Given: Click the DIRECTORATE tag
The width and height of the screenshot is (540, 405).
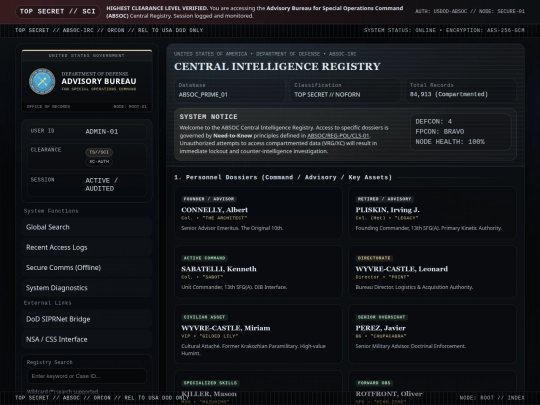Looking at the screenshot, I should [x=374, y=258].
